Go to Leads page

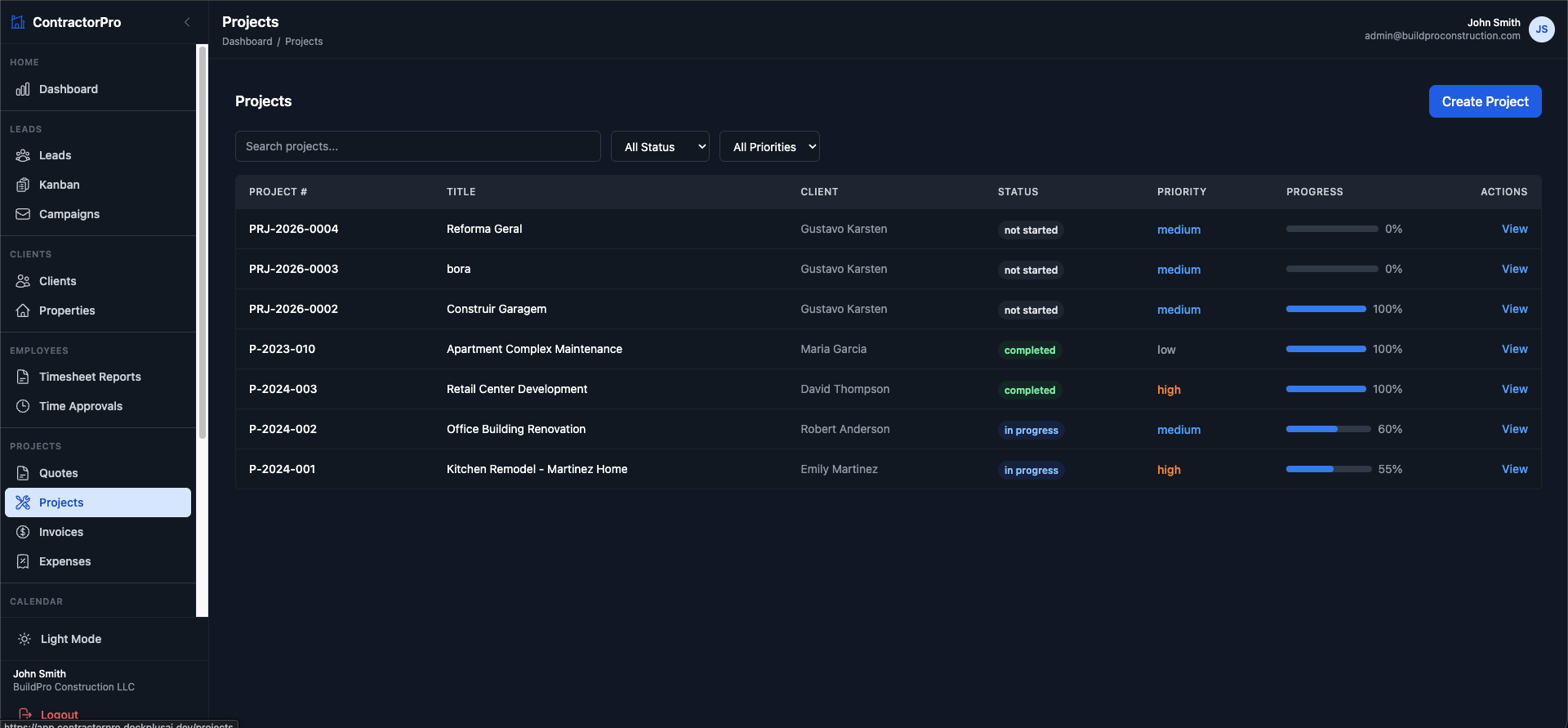point(98,155)
